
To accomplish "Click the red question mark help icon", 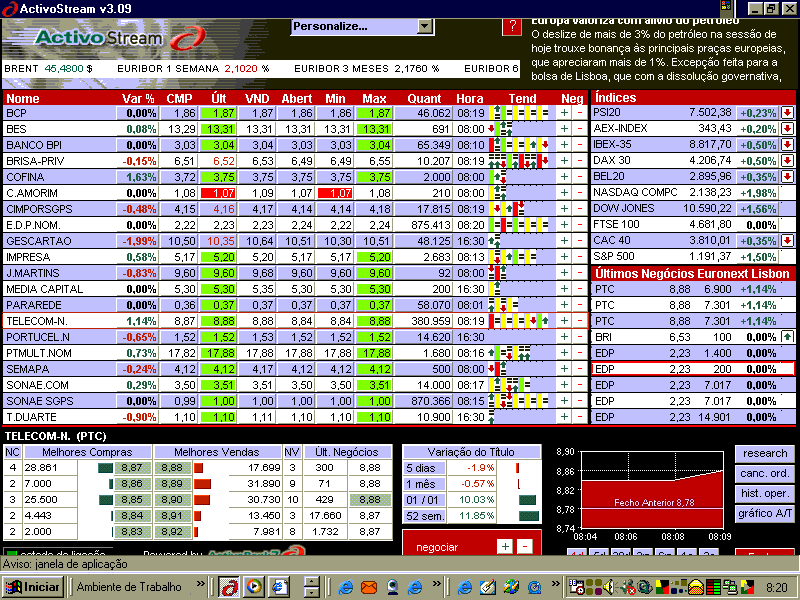I will pos(509,27).
